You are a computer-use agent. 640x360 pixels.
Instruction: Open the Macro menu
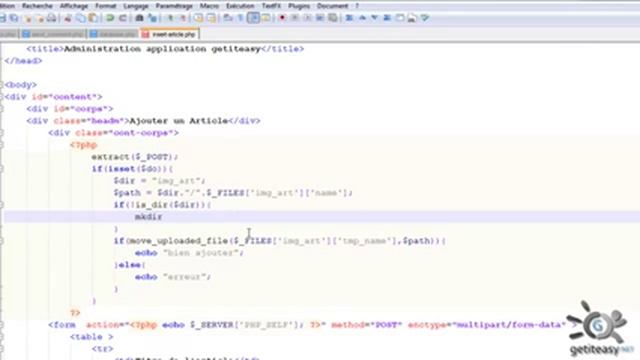[209, 6]
